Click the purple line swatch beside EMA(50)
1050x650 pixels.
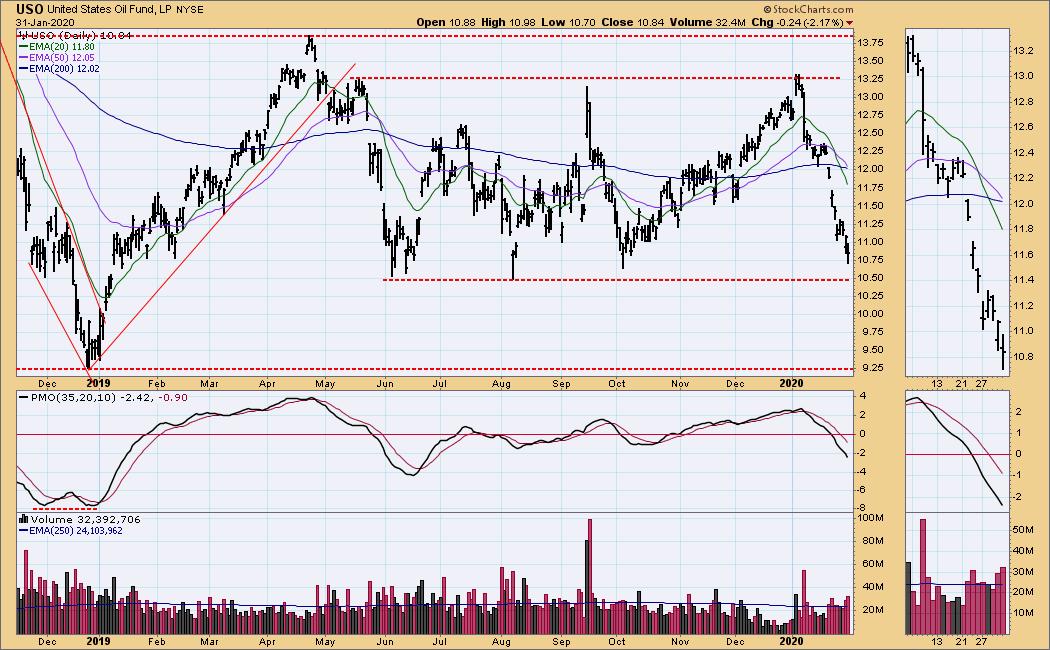click(23, 58)
